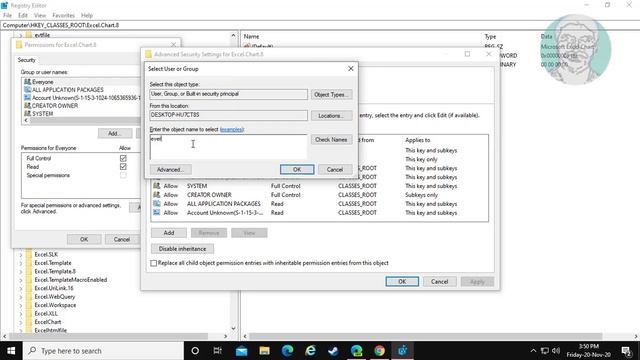Select CREATOR OWNER permission entry row
Screen dimensions: 640x360
click(319, 195)
